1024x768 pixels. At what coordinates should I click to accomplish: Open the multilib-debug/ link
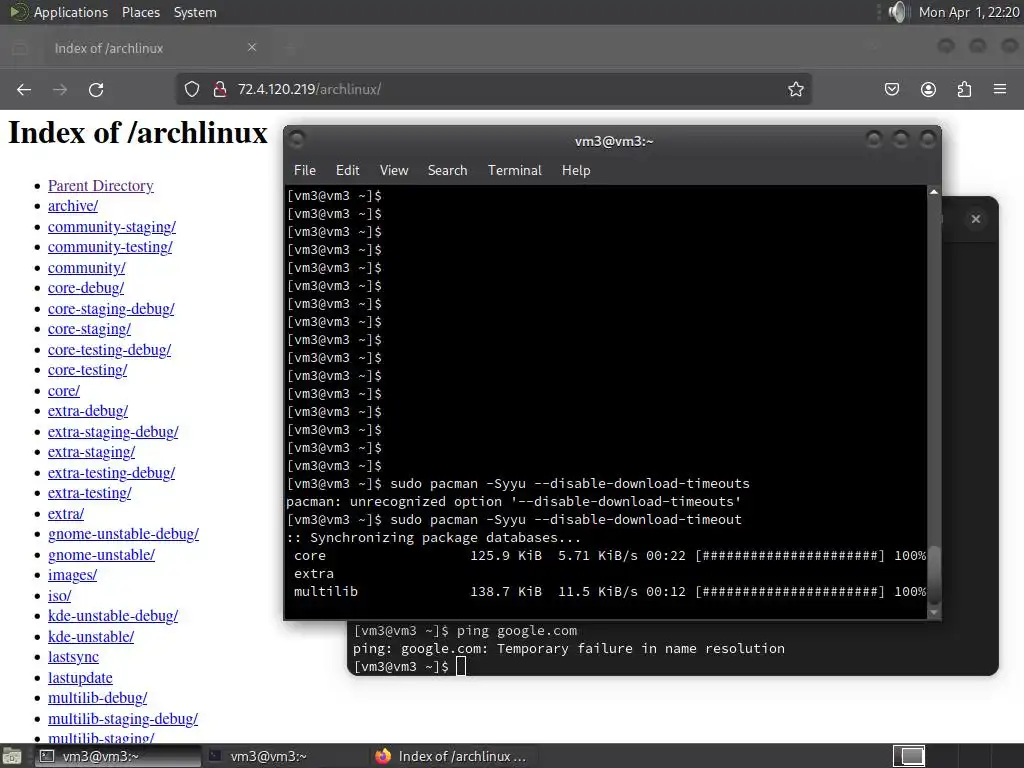coord(97,698)
